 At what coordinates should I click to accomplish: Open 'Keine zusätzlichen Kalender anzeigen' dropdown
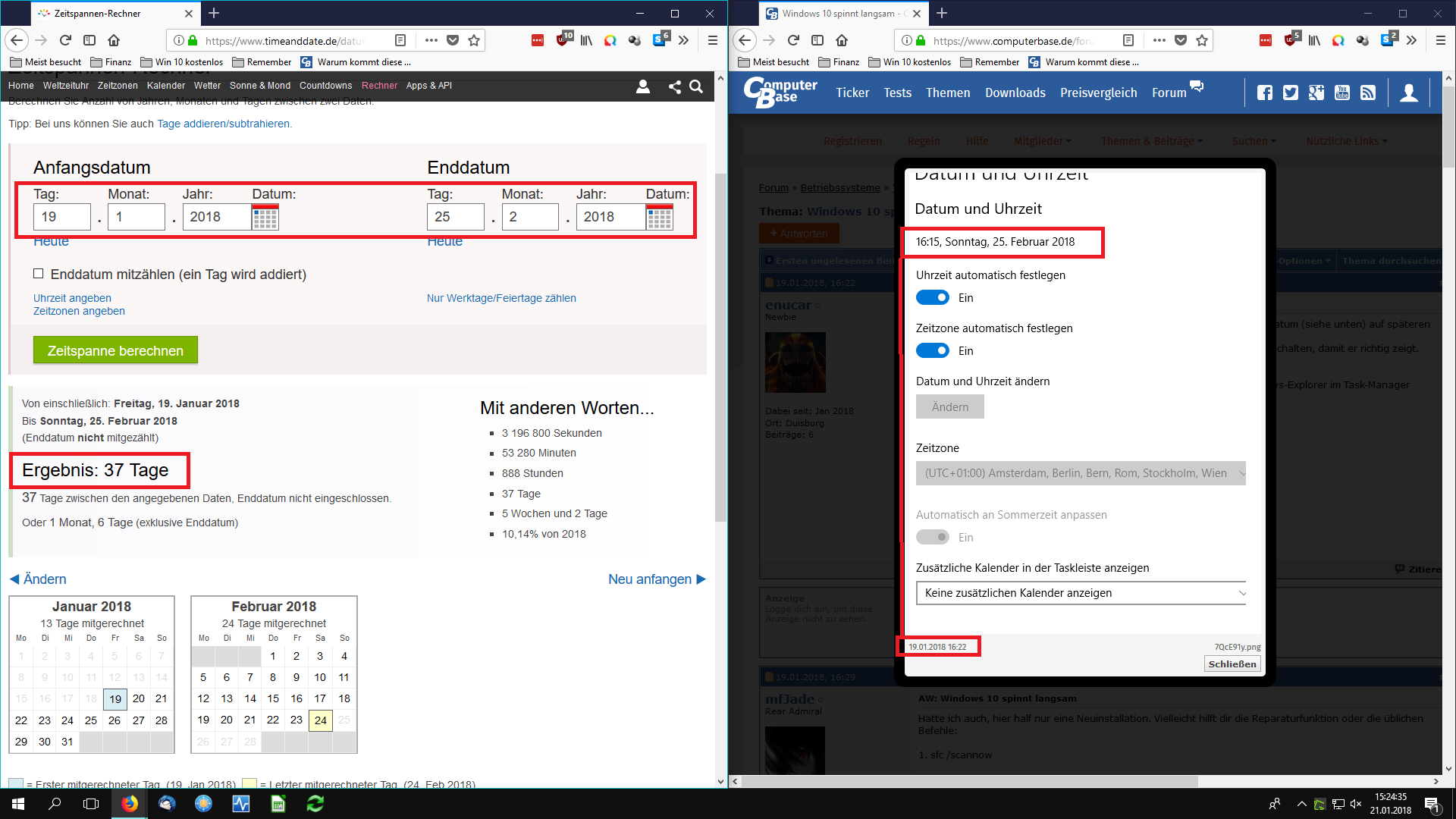[x=1081, y=593]
